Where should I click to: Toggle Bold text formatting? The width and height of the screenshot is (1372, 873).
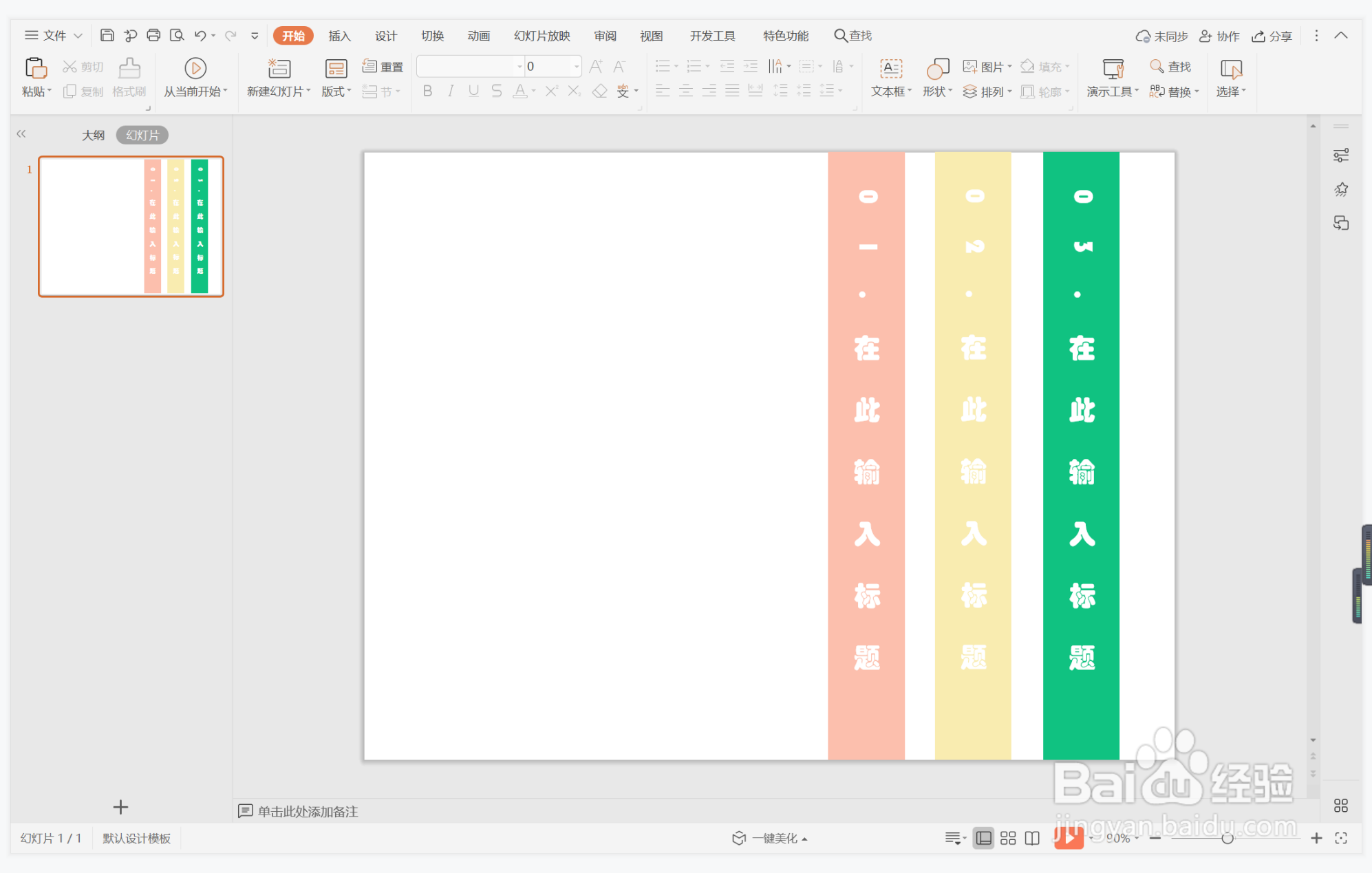click(427, 91)
